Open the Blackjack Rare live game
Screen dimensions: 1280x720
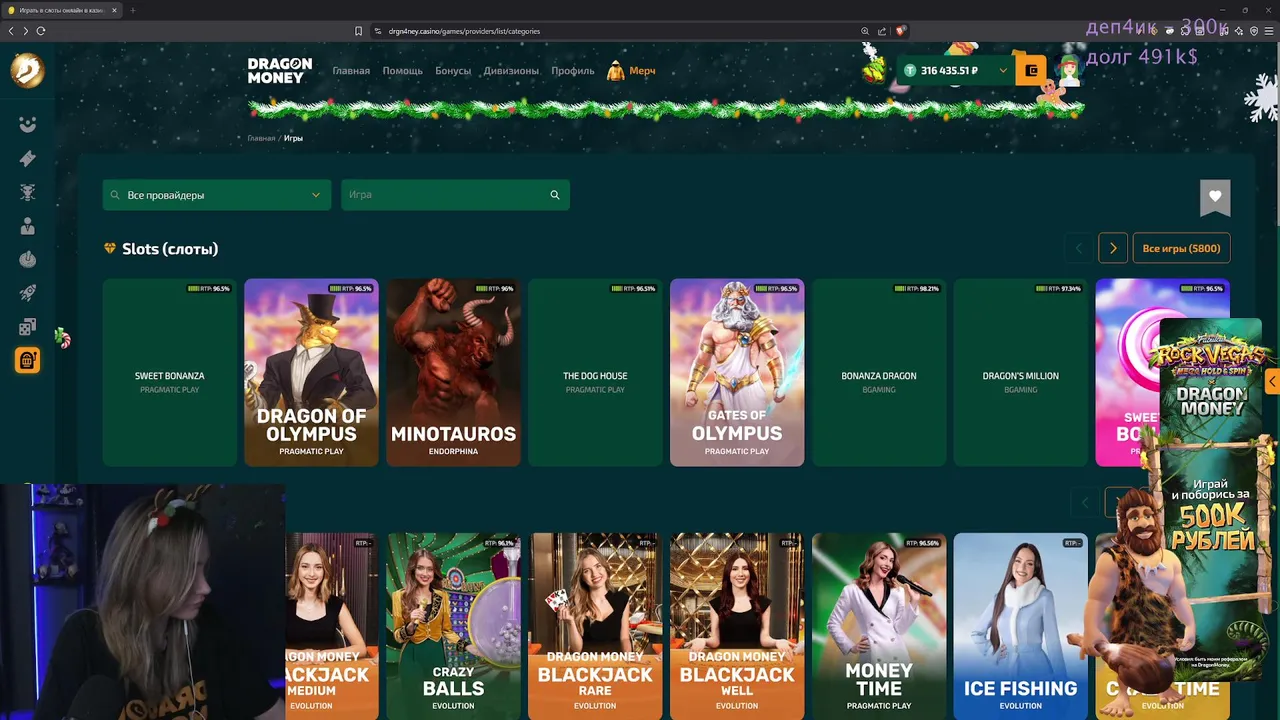tap(595, 626)
